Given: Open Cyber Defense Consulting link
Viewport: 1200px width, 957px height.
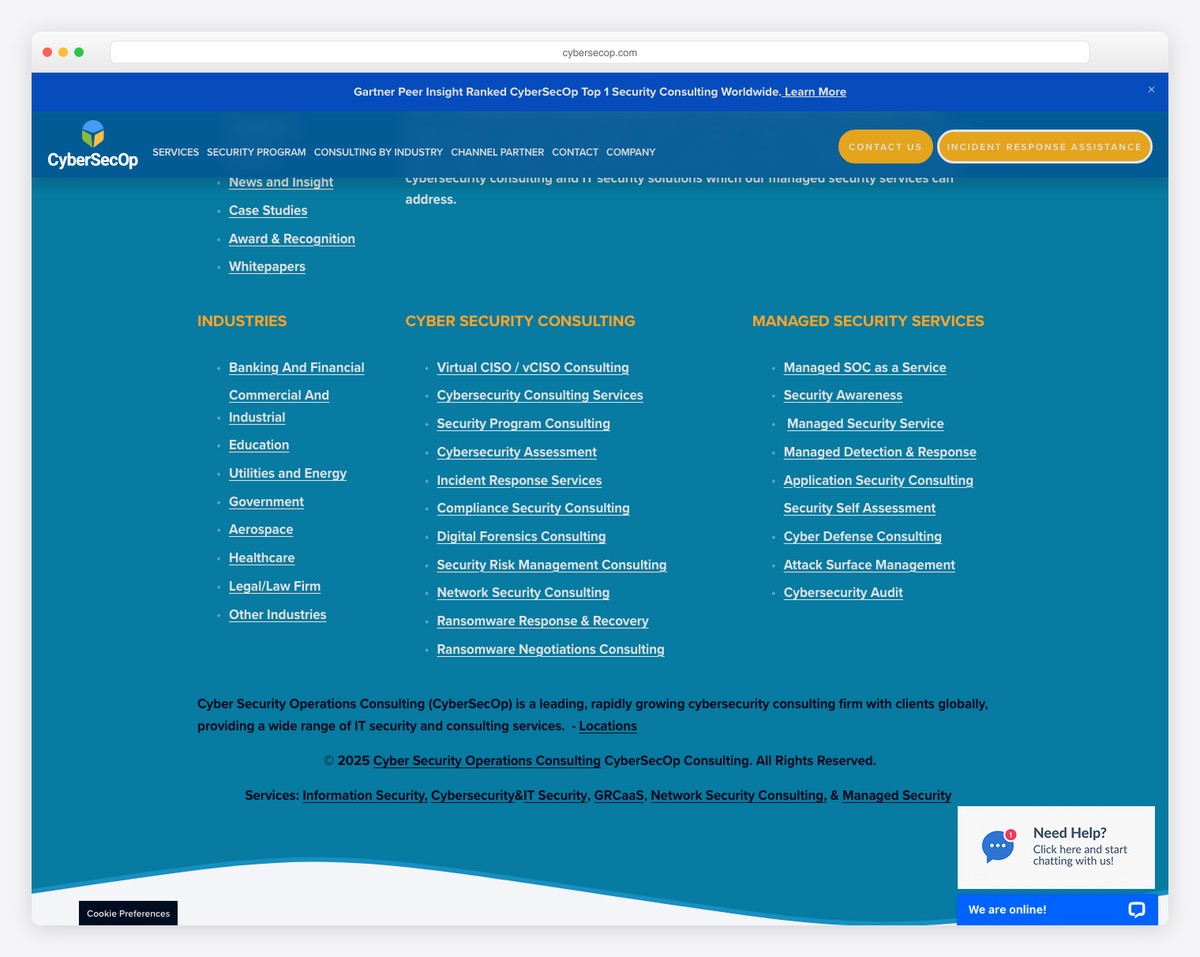Looking at the screenshot, I should pyautogui.click(x=863, y=537).
